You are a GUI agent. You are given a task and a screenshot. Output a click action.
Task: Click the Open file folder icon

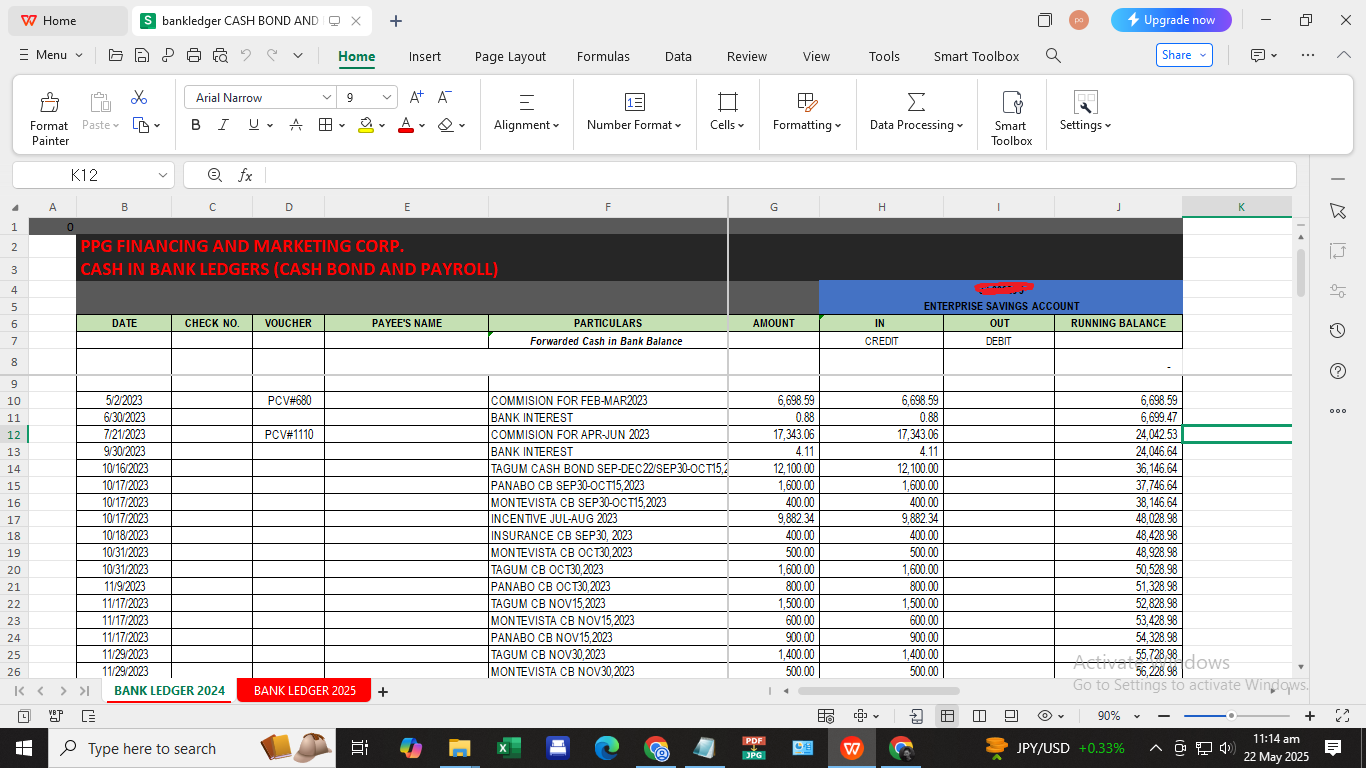coord(116,56)
